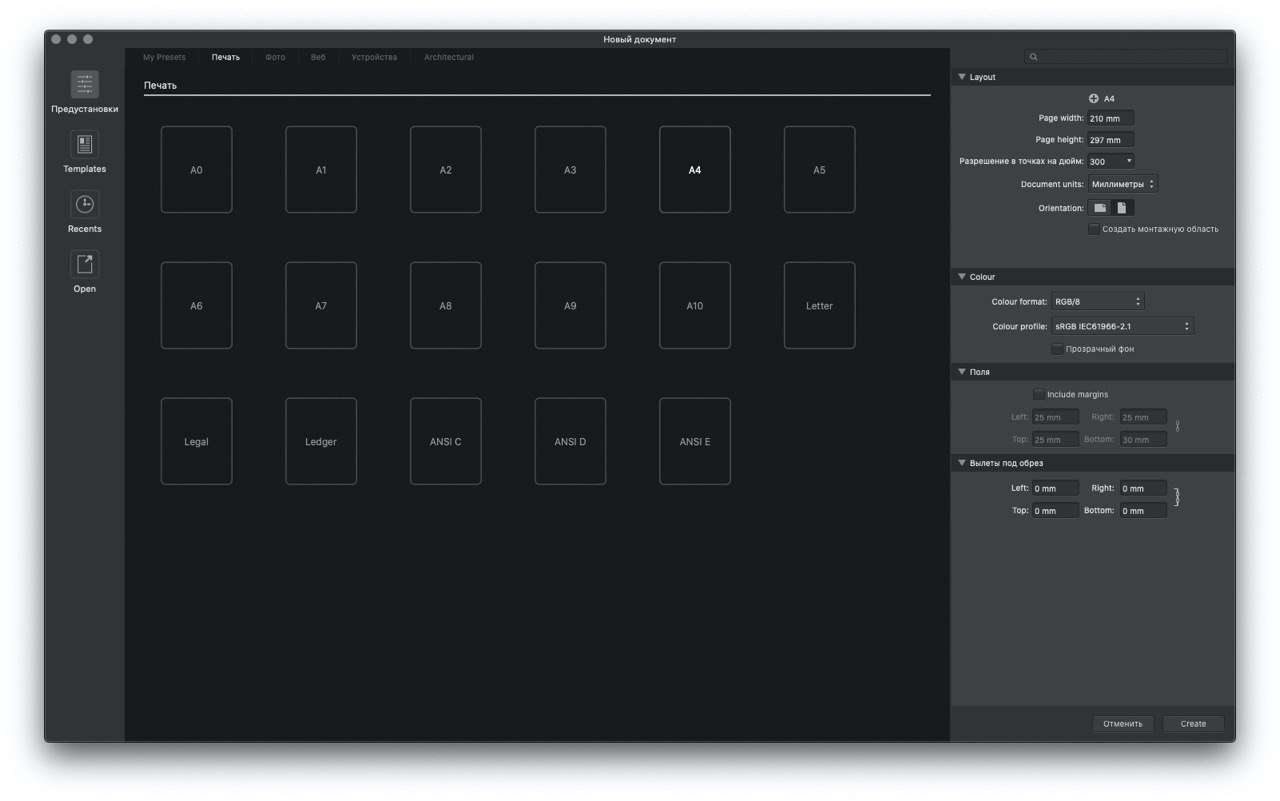Image resolution: width=1280 pixels, height=801 pixels.
Task: Choose the ANSI C page preset
Action: click(446, 441)
